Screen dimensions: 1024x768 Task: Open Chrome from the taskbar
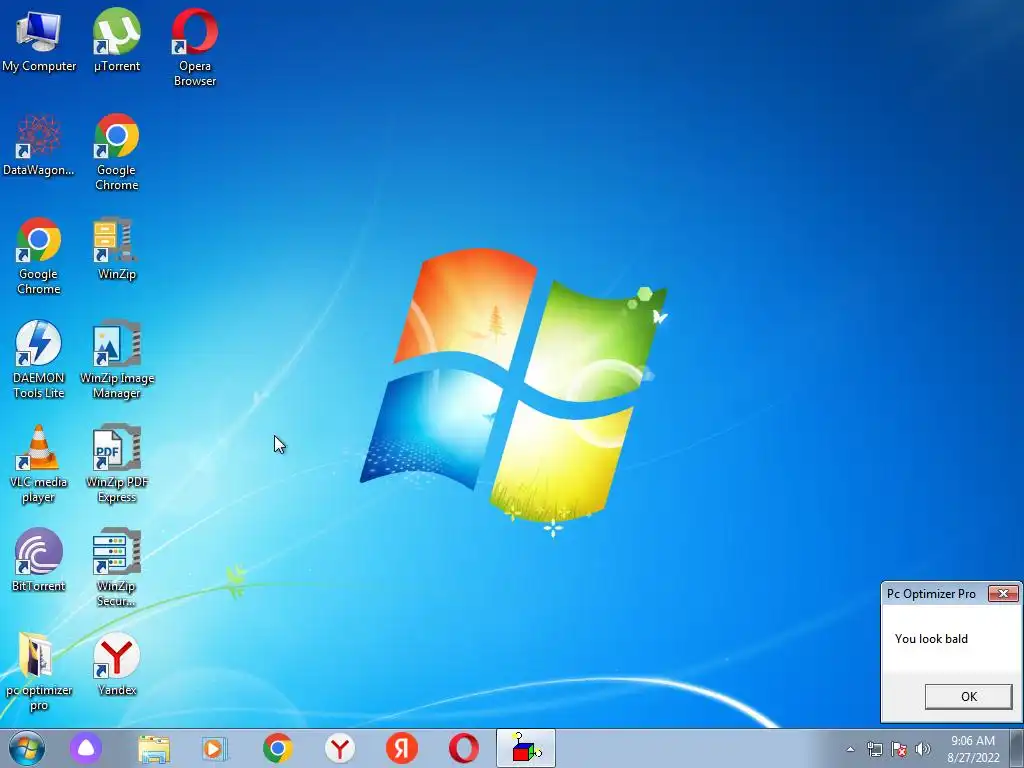pyautogui.click(x=278, y=748)
